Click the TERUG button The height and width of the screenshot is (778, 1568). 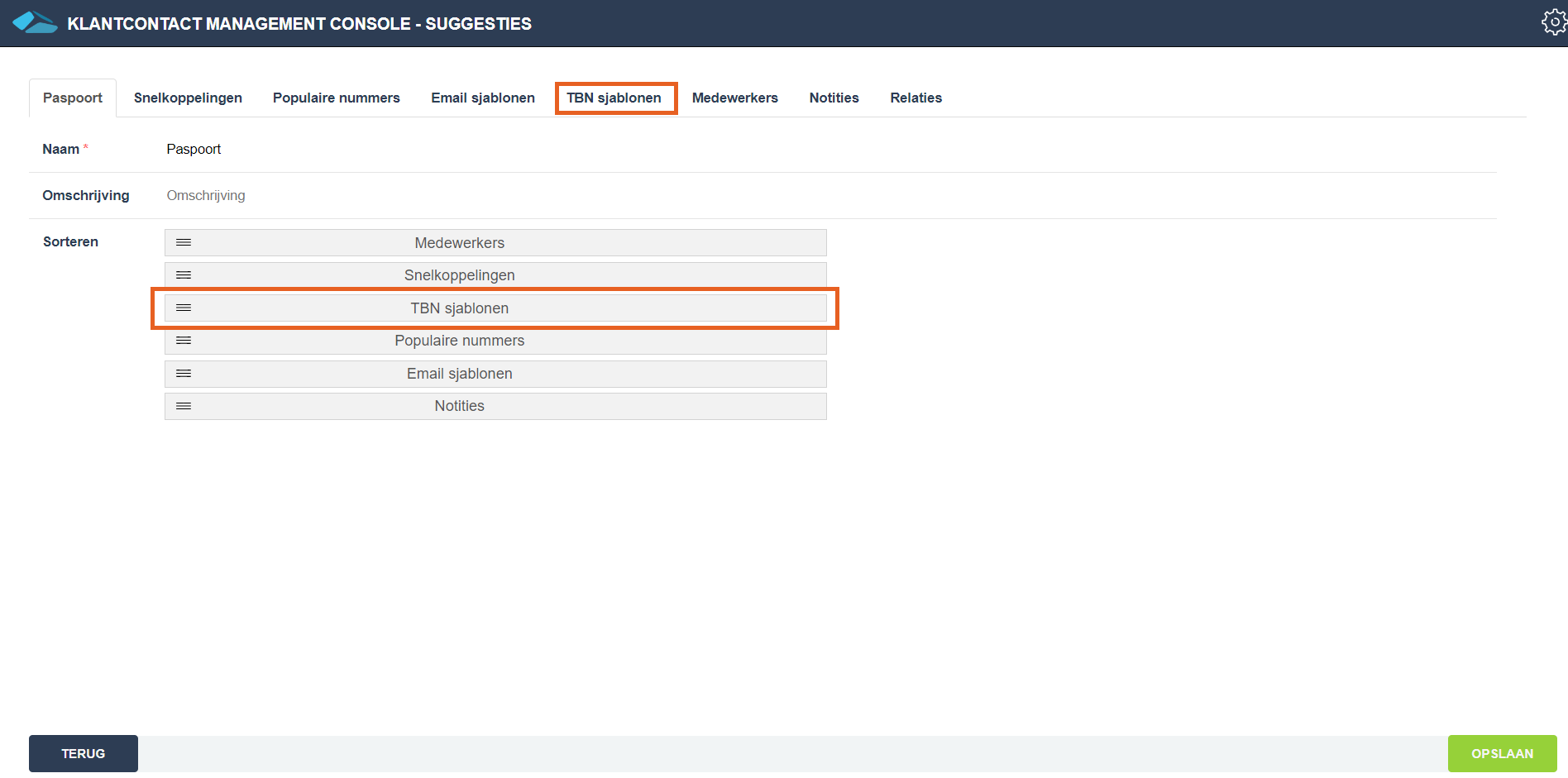tap(84, 753)
